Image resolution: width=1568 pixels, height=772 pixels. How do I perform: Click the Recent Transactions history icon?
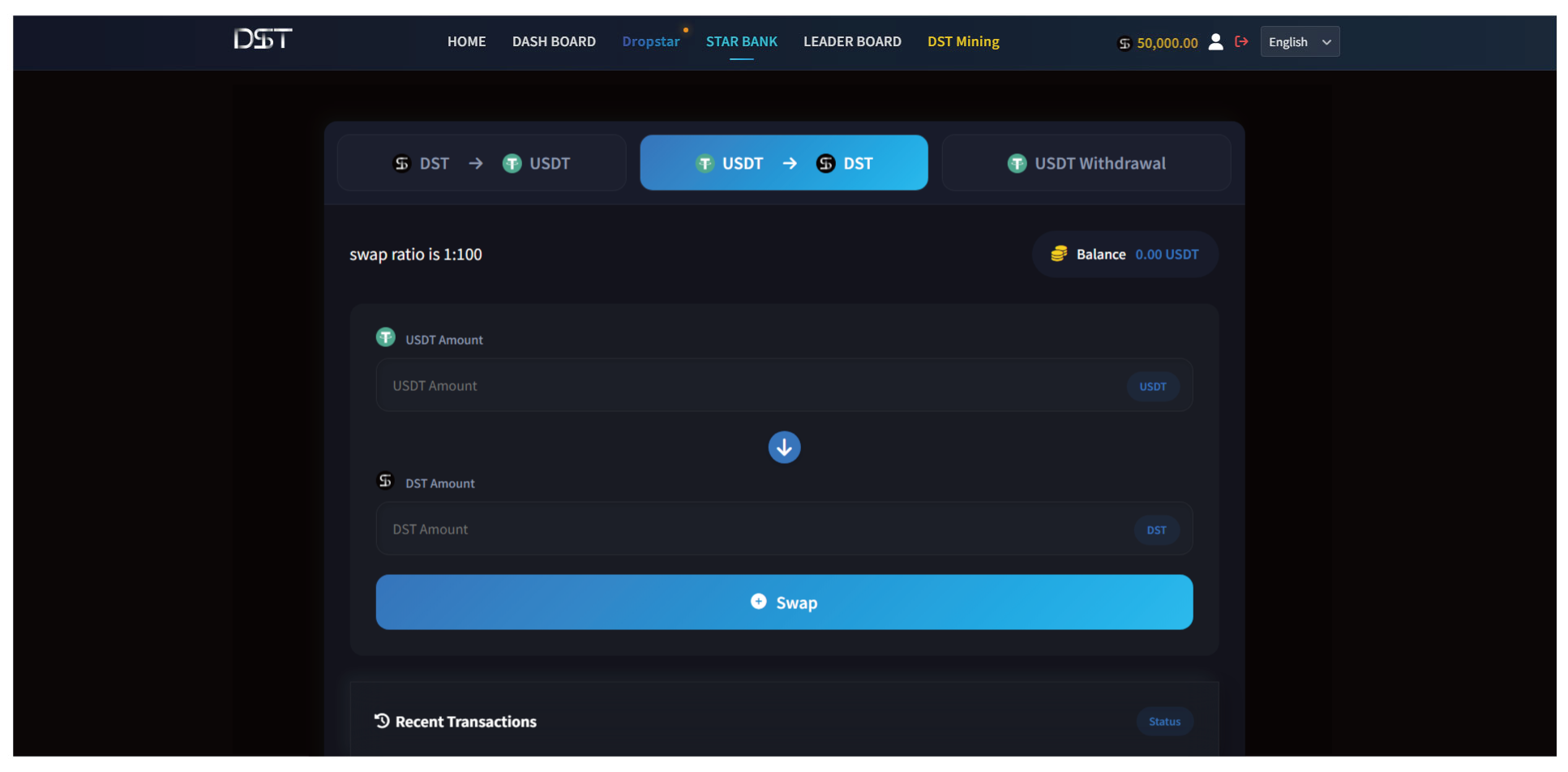382,721
